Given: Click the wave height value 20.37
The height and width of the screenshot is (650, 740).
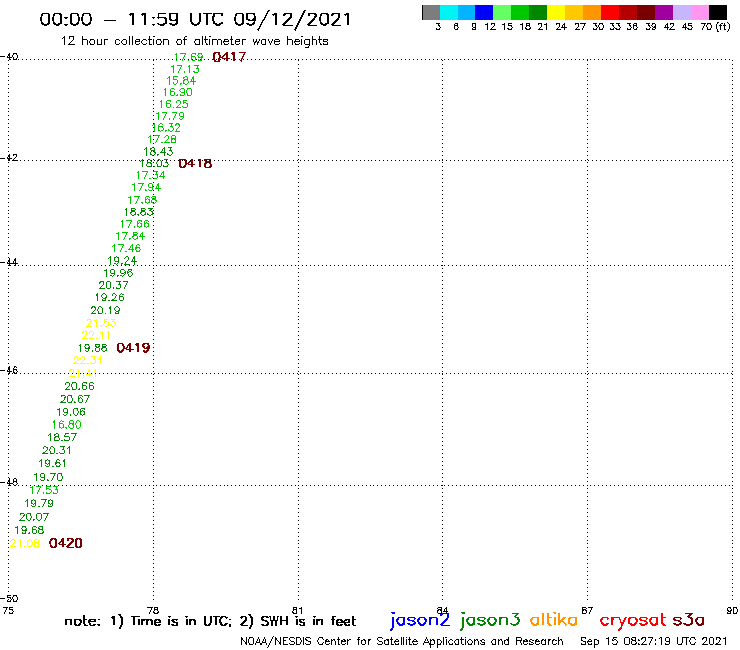Looking at the screenshot, I should (x=113, y=286).
